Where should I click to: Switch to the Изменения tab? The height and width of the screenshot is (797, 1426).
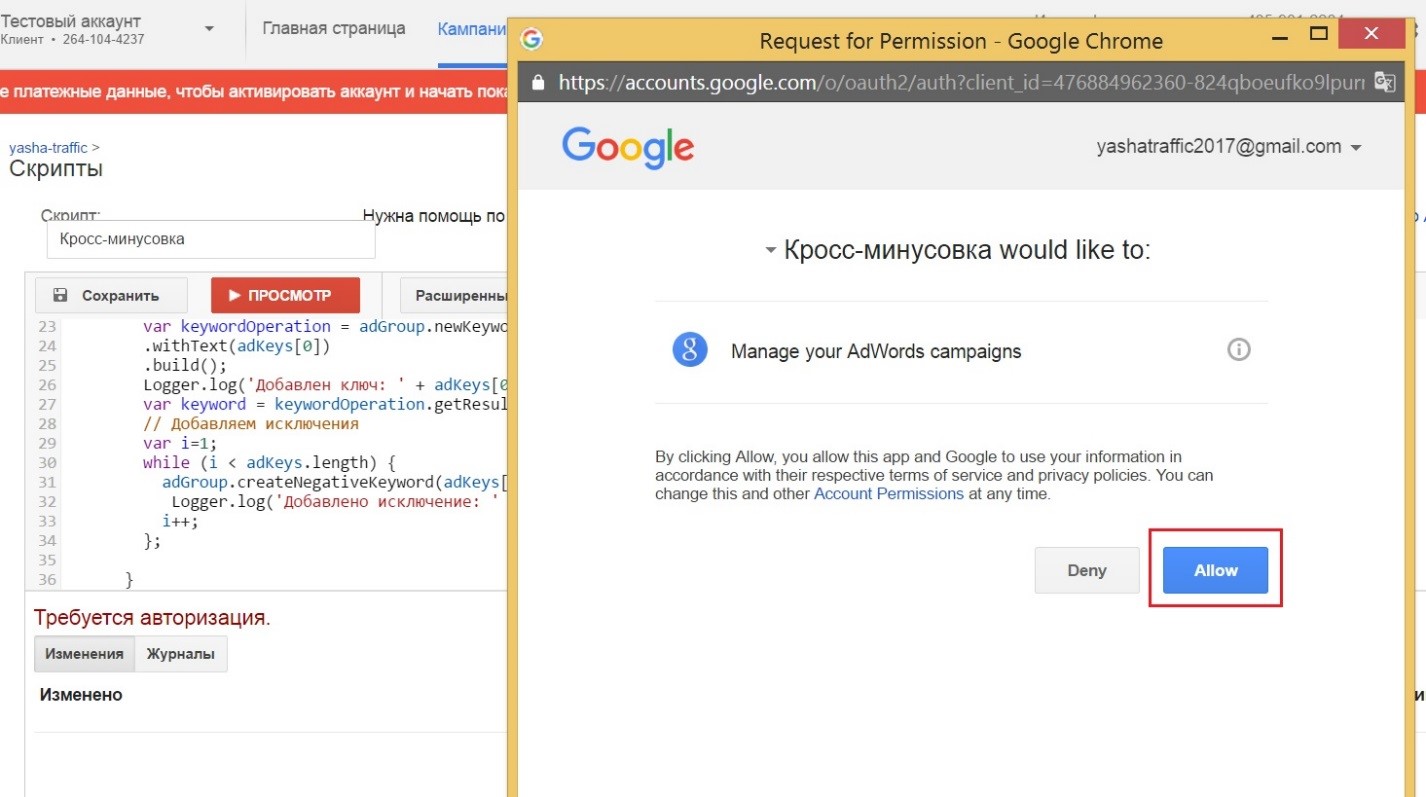(x=84, y=654)
